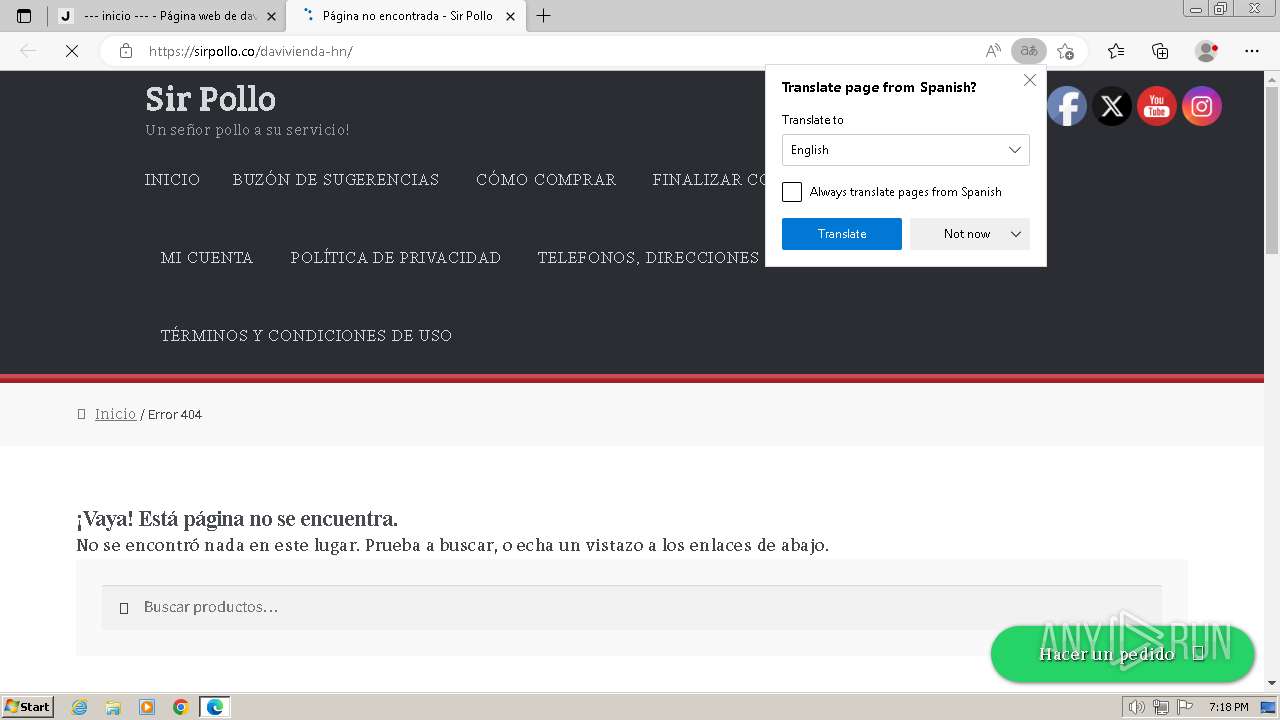Image resolution: width=1280 pixels, height=720 pixels.
Task: Launch Internet Explorer from taskbar
Action: (79, 707)
